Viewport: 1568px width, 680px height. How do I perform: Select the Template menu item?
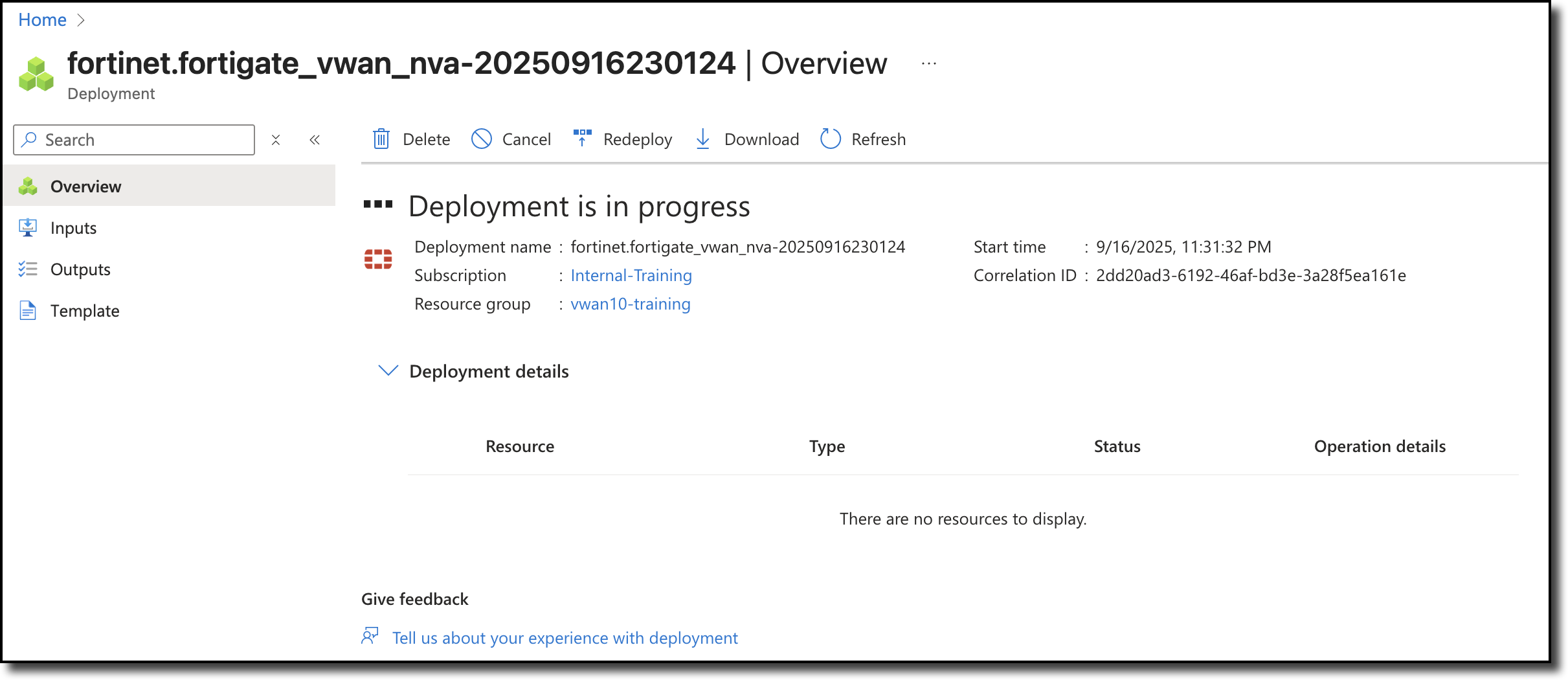(85, 311)
